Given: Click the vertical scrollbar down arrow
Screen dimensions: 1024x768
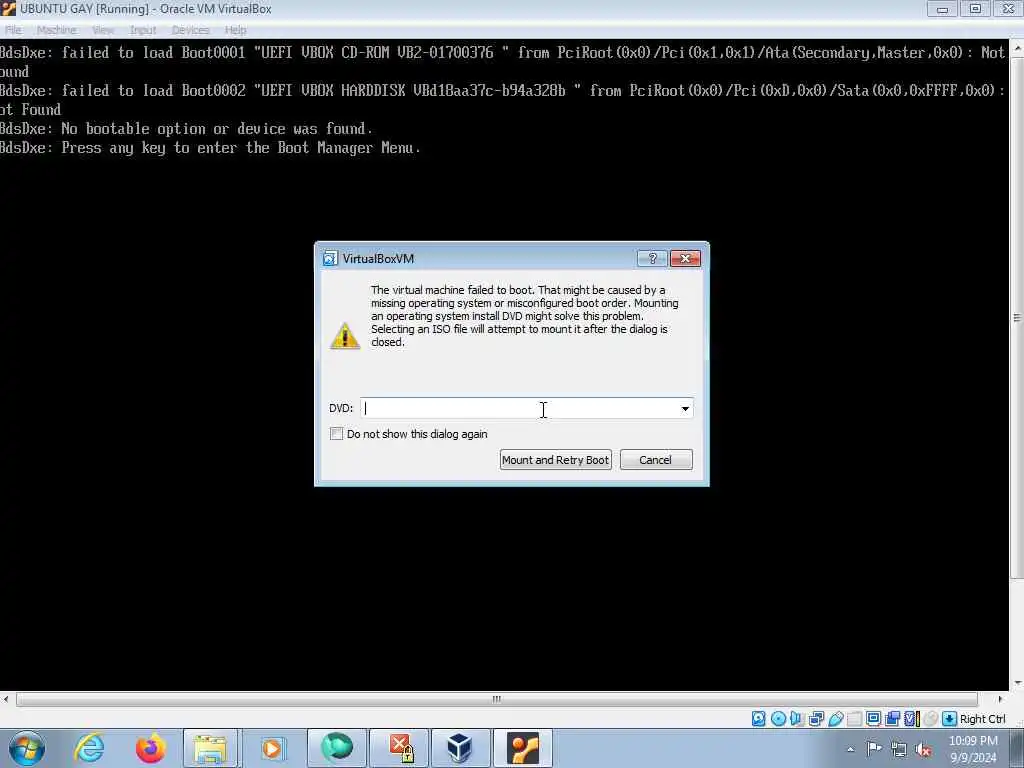Looking at the screenshot, I should coord(1017,683).
